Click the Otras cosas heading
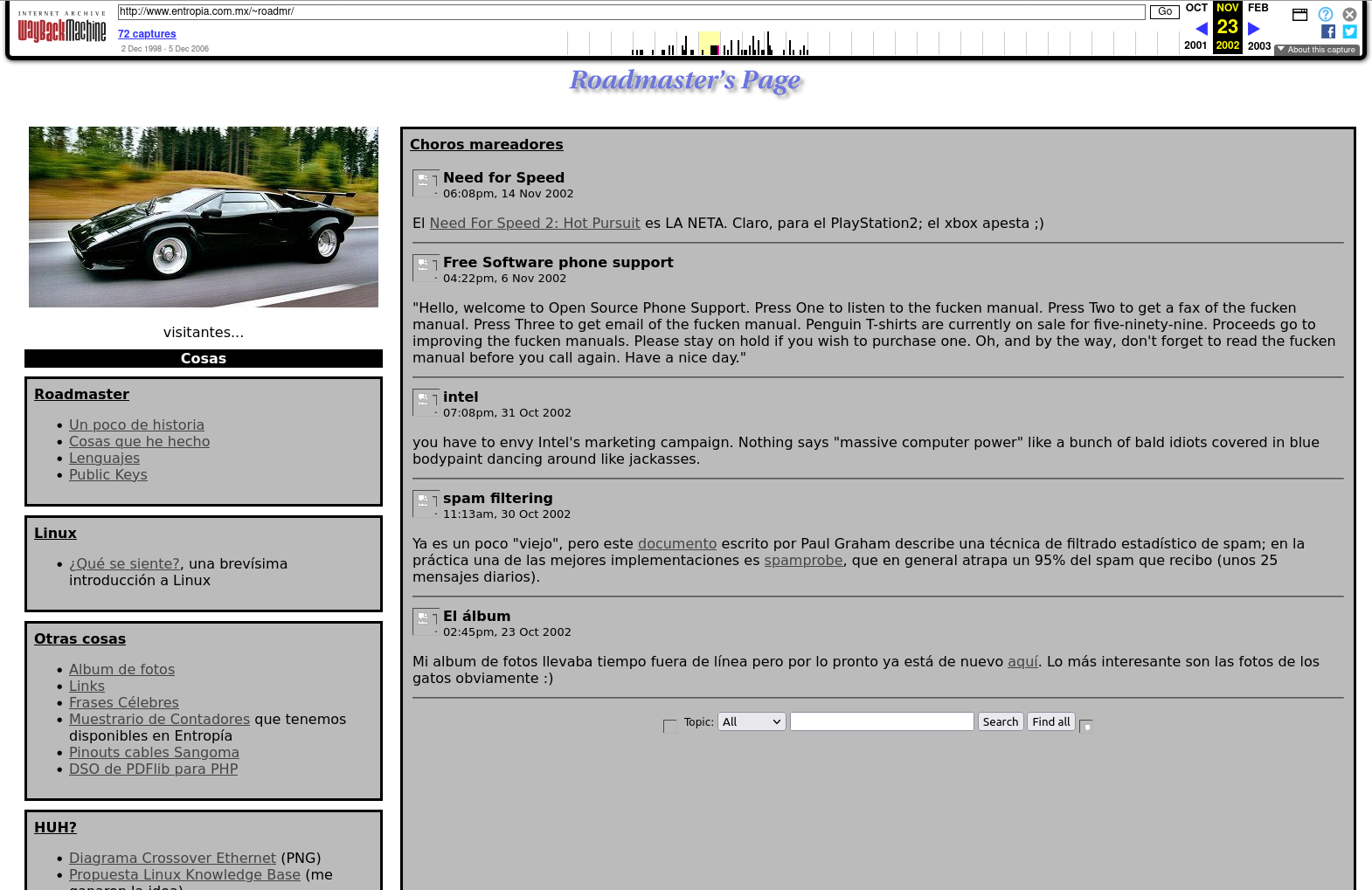The height and width of the screenshot is (890, 1372). tap(80, 638)
